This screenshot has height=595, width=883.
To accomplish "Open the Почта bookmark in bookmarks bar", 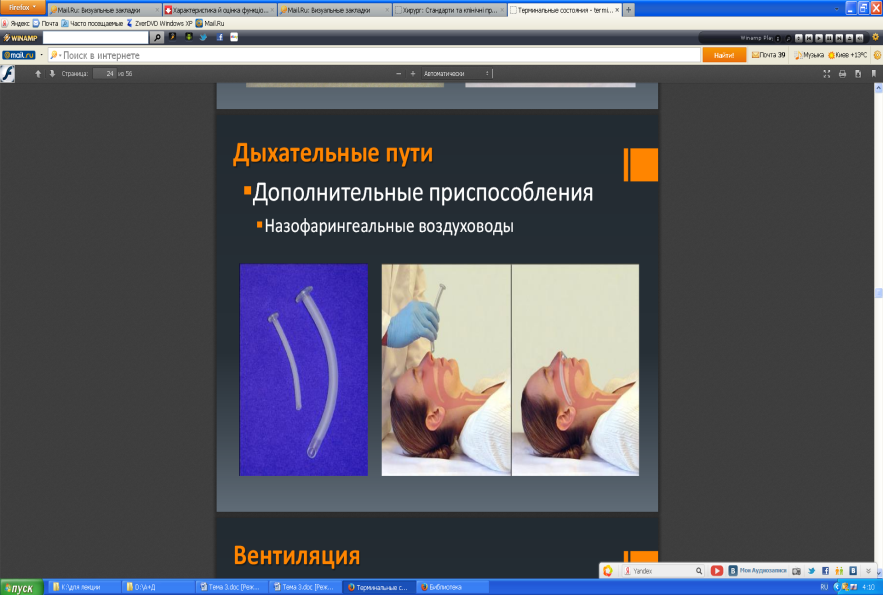I will tap(46, 24).
